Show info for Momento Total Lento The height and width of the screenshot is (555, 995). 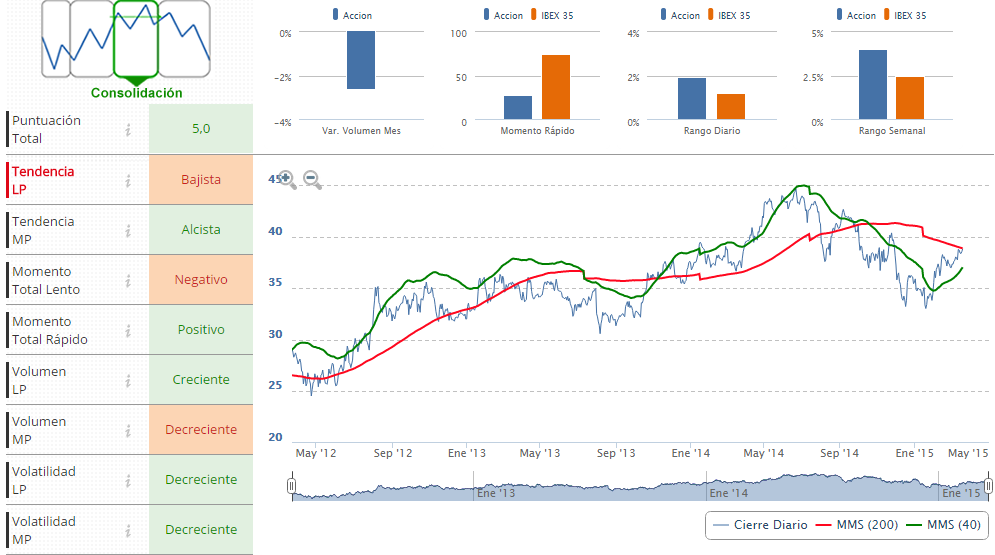click(x=128, y=280)
